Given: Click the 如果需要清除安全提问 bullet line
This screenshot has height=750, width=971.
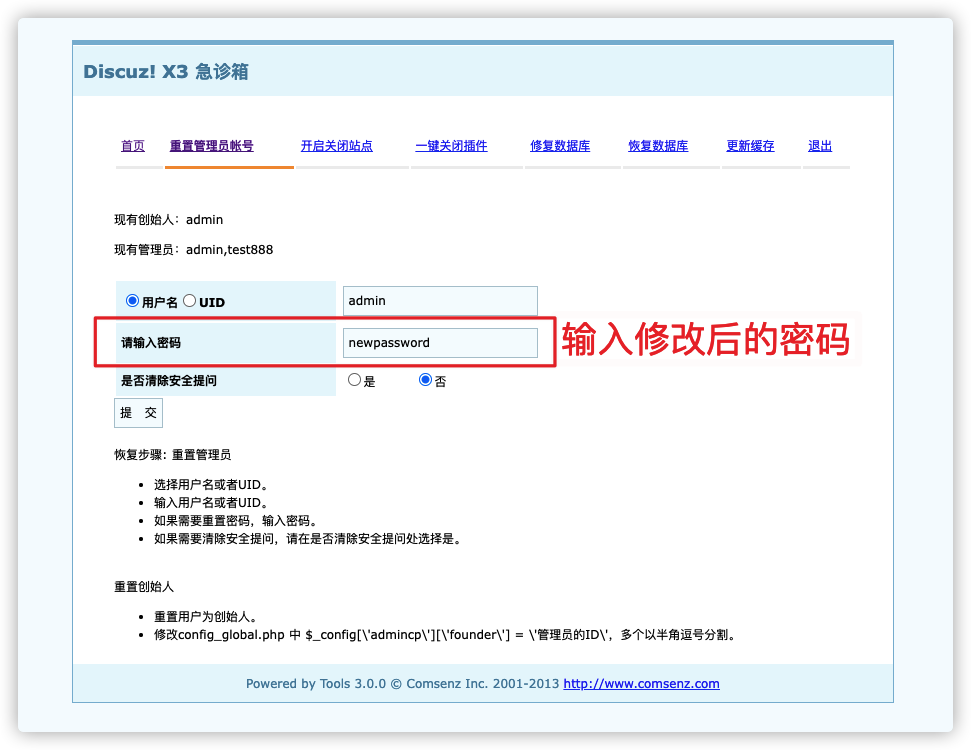Looking at the screenshot, I should tap(308, 539).
